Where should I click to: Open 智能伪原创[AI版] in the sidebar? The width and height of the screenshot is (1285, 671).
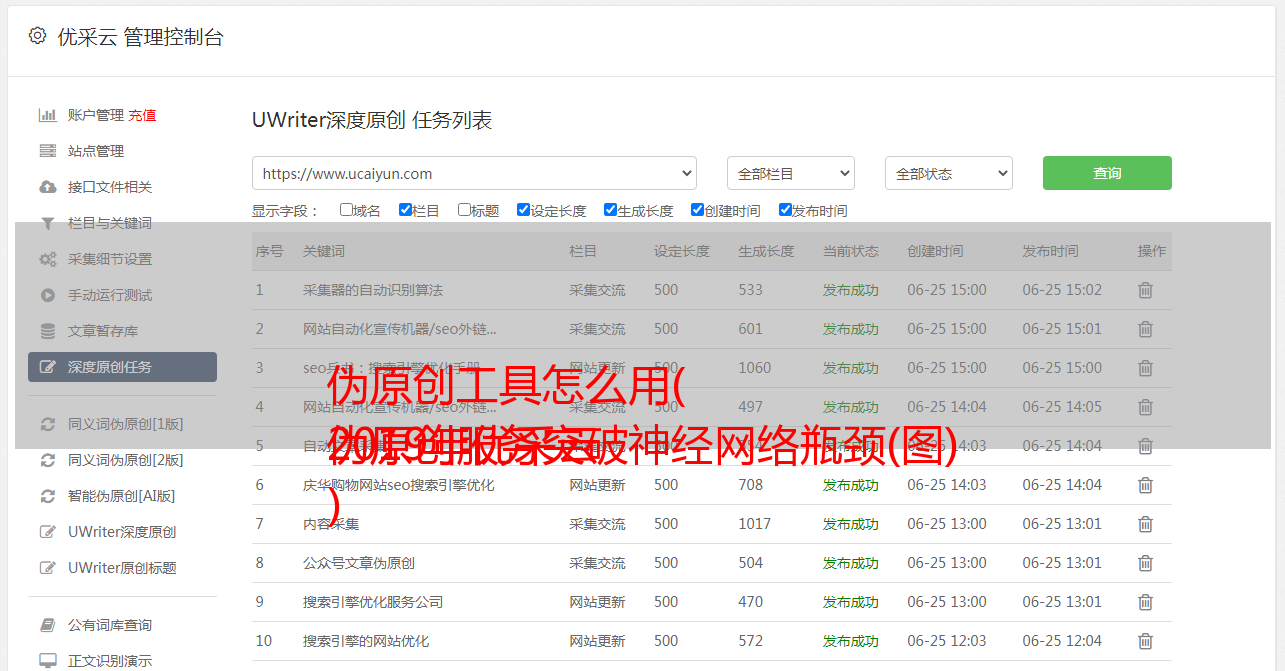click(122, 496)
